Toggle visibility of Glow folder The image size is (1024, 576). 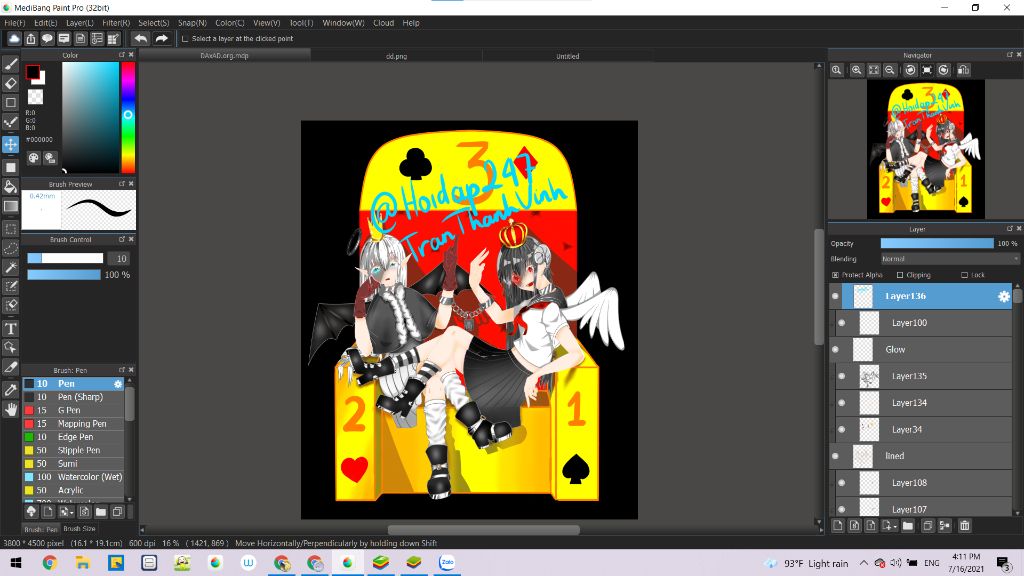tap(835, 349)
